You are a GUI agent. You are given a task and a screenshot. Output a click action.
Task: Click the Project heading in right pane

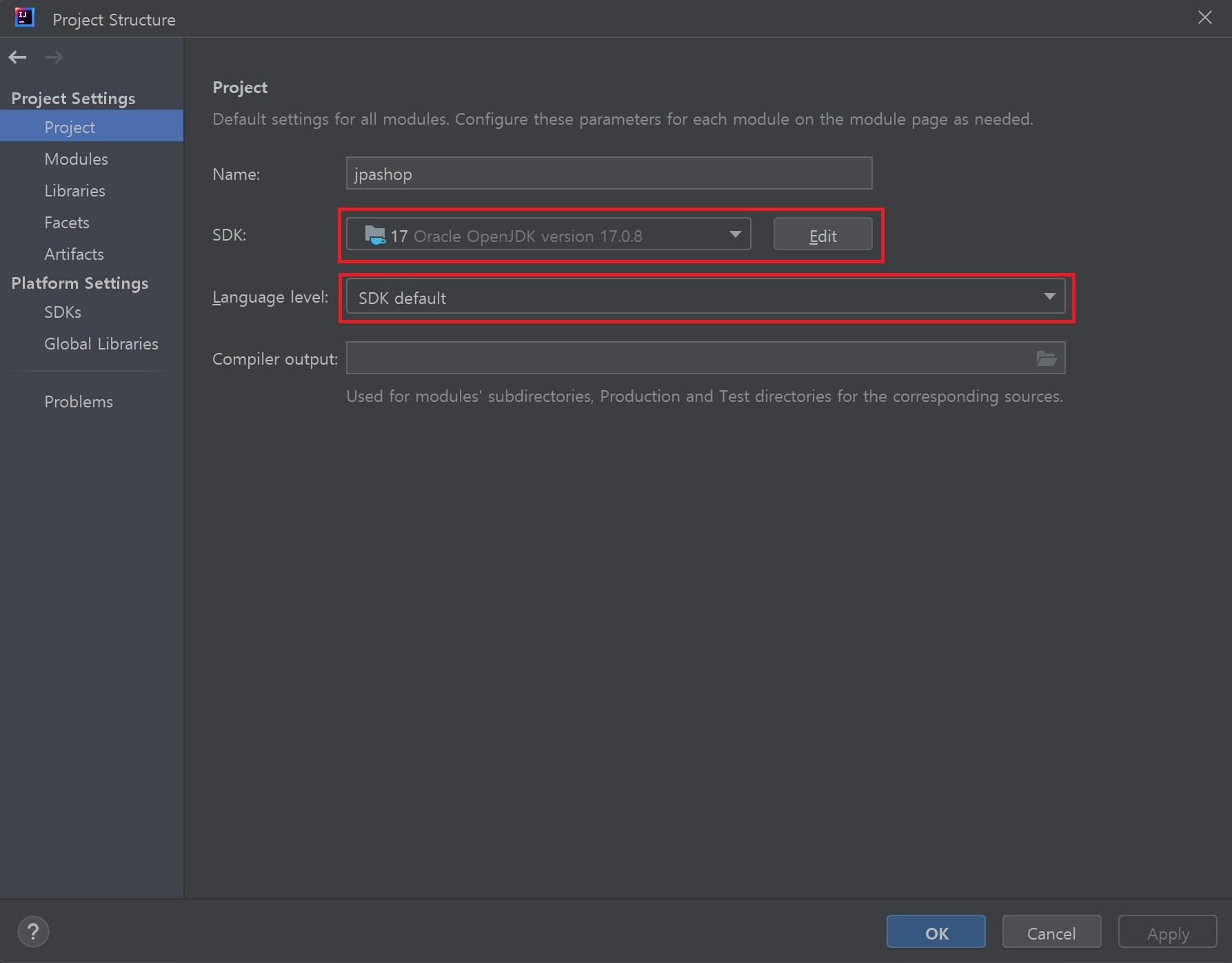point(240,87)
